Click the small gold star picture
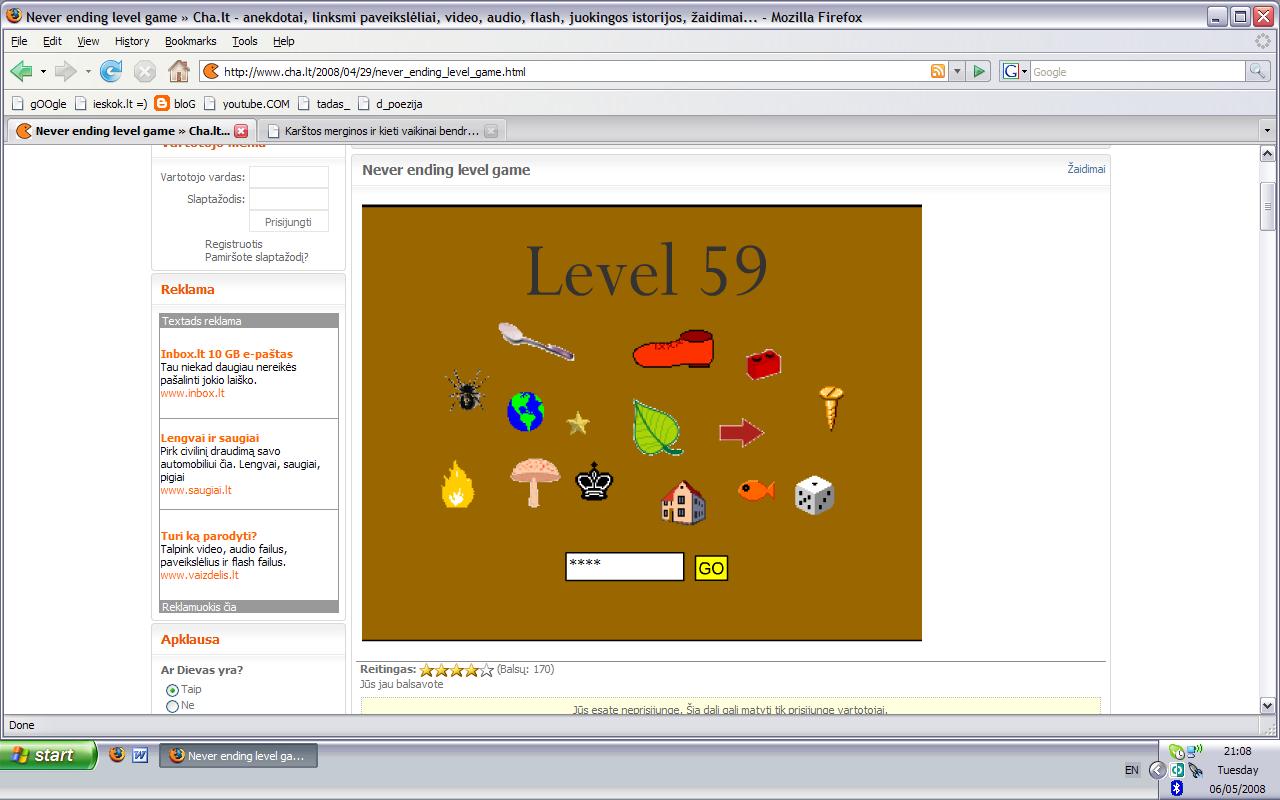The image size is (1280, 800). pyautogui.click(x=578, y=423)
